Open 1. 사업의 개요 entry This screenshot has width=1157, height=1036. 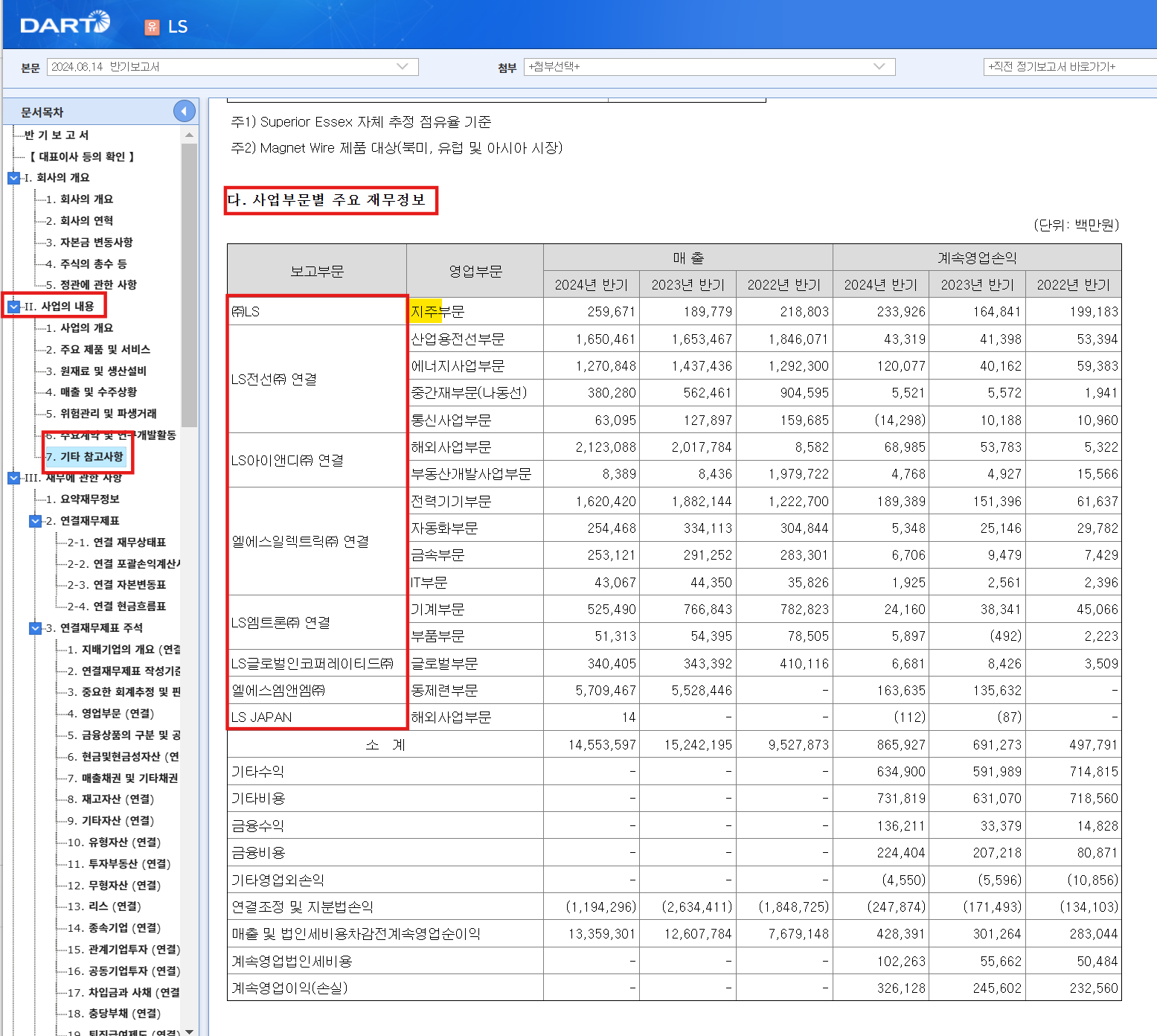point(79,328)
